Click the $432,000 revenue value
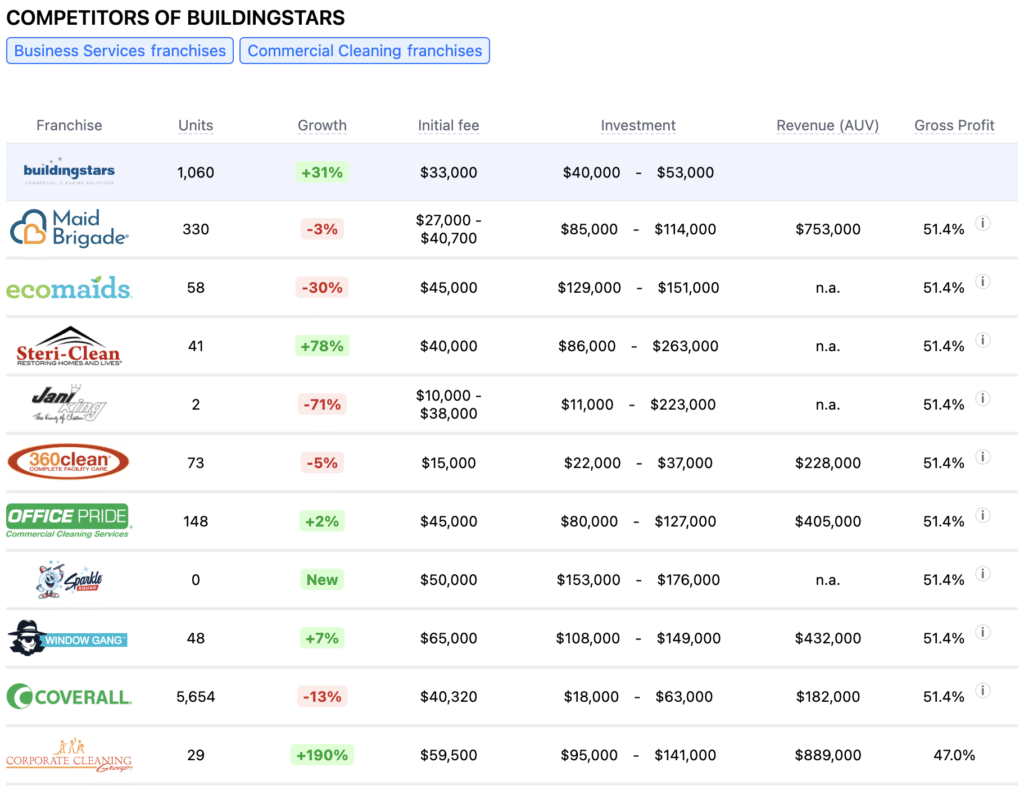Screen dimensions: 1024x799 (827, 638)
